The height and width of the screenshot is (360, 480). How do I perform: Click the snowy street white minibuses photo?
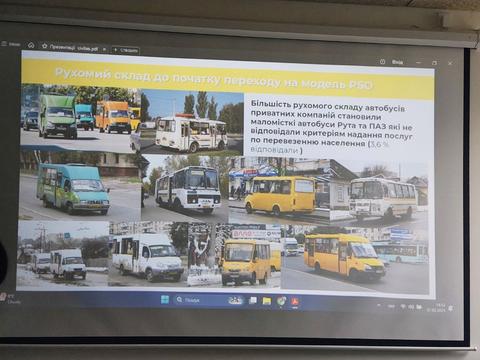pyautogui.click(x=63, y=254)
